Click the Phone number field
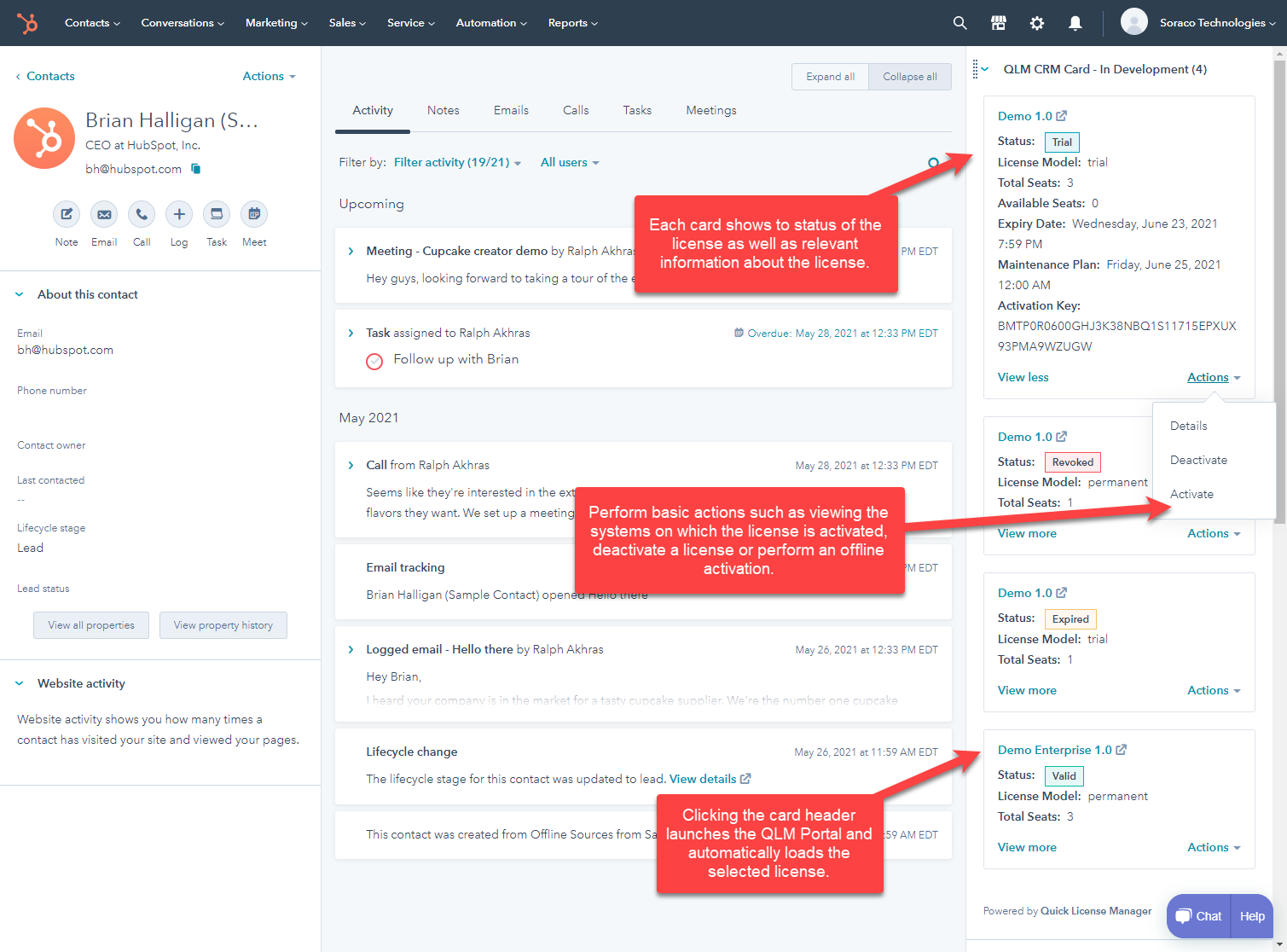 click(x=160, y=400)
